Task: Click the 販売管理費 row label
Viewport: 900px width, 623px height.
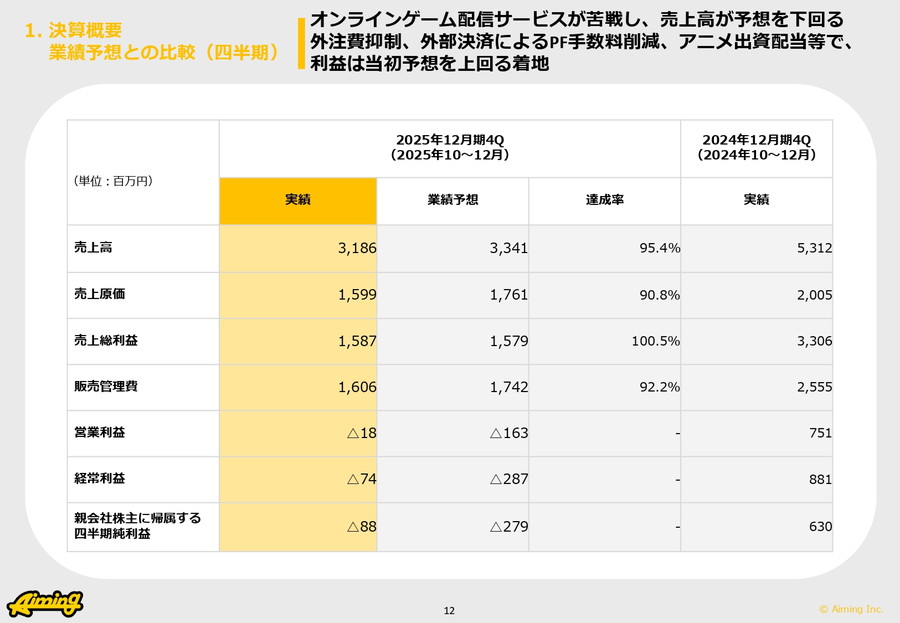Action: 106,387
